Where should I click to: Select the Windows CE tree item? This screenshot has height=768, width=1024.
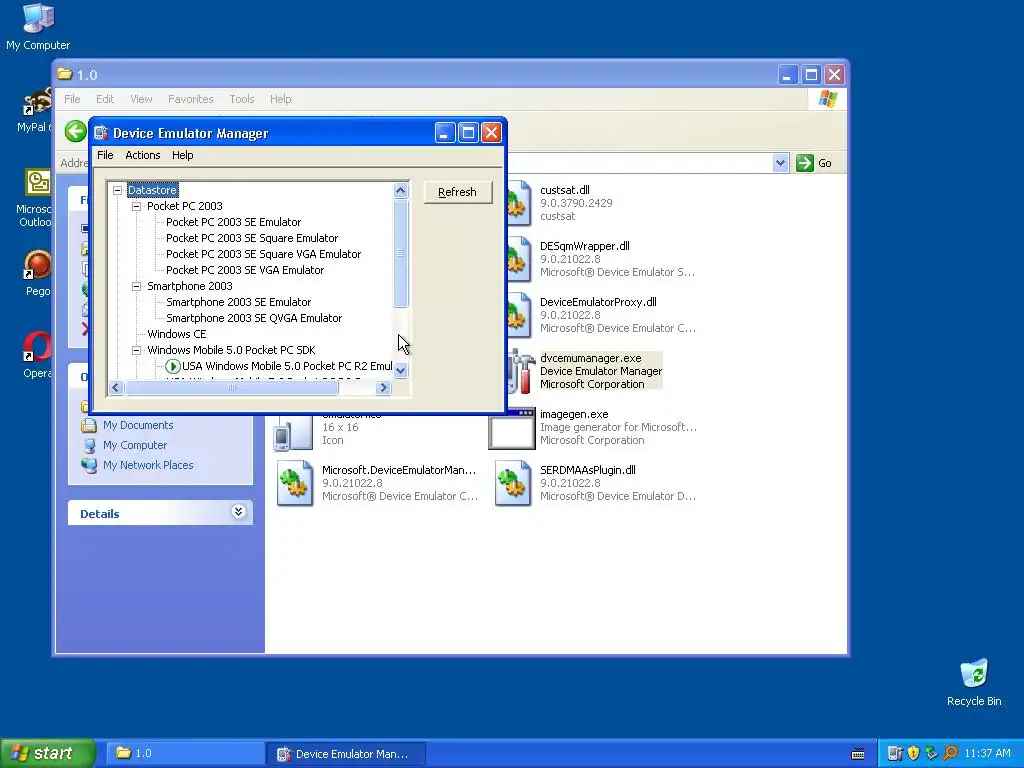pyautogui.click(x=176, y=334)
